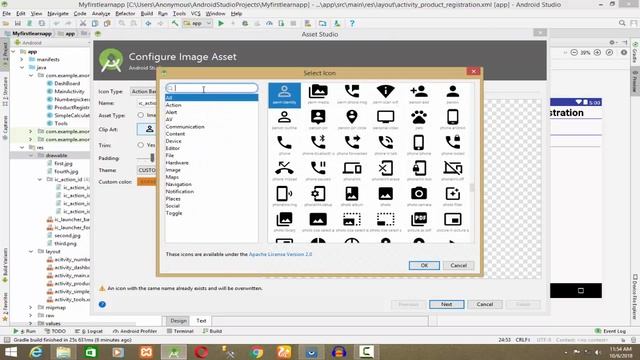Expand the raw folder node

31,316
